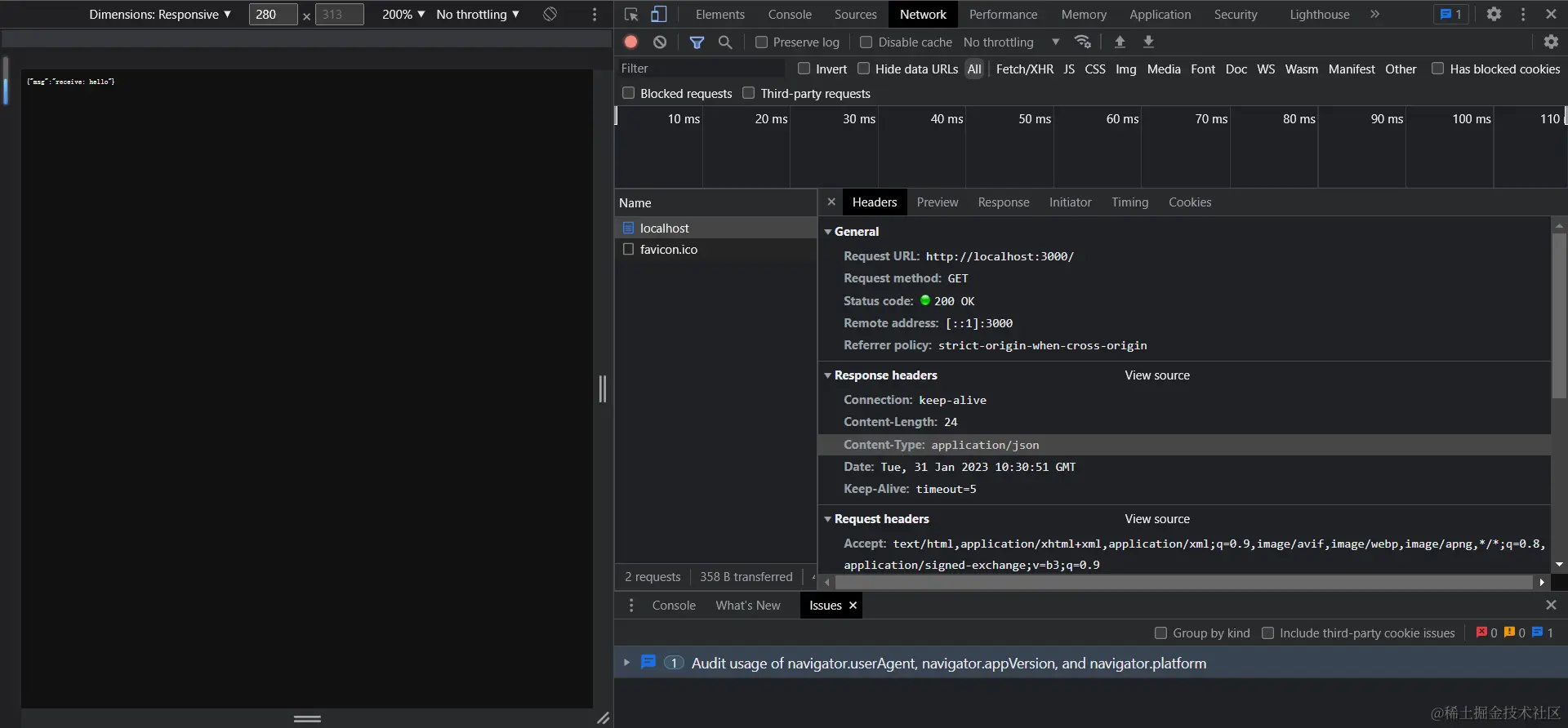
Task: Focus the network Filter text field
Action: tap(702, 69)
